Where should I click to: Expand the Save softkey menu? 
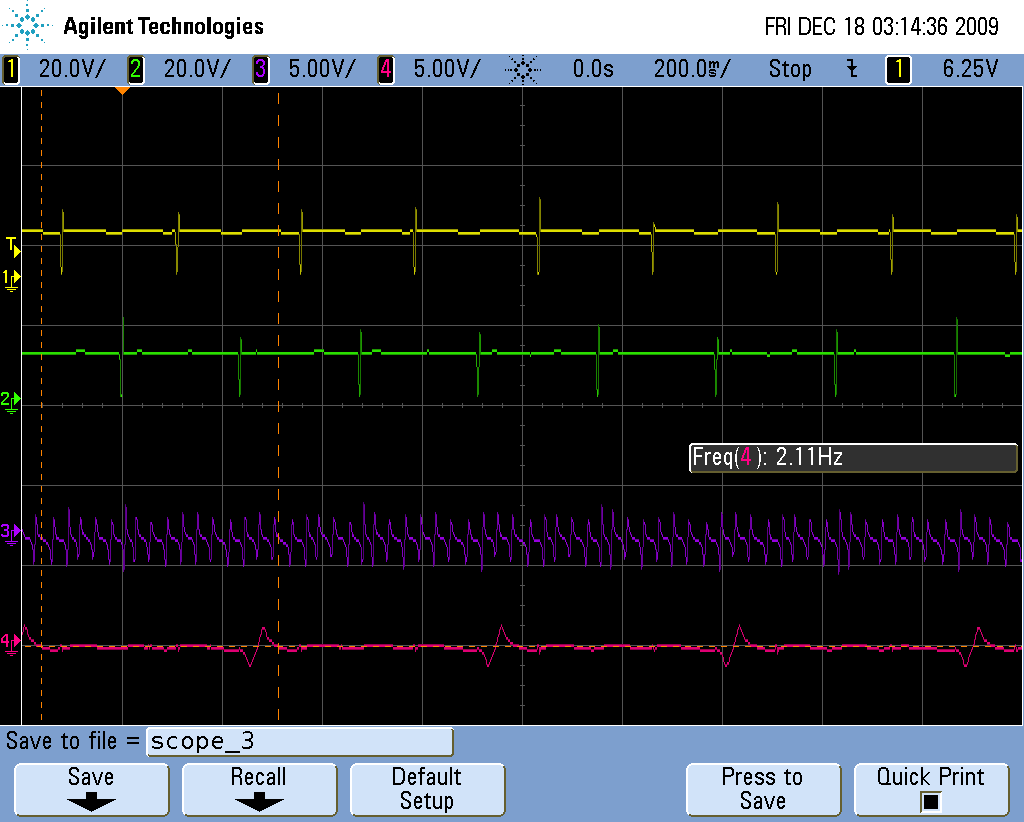[91, 789]
